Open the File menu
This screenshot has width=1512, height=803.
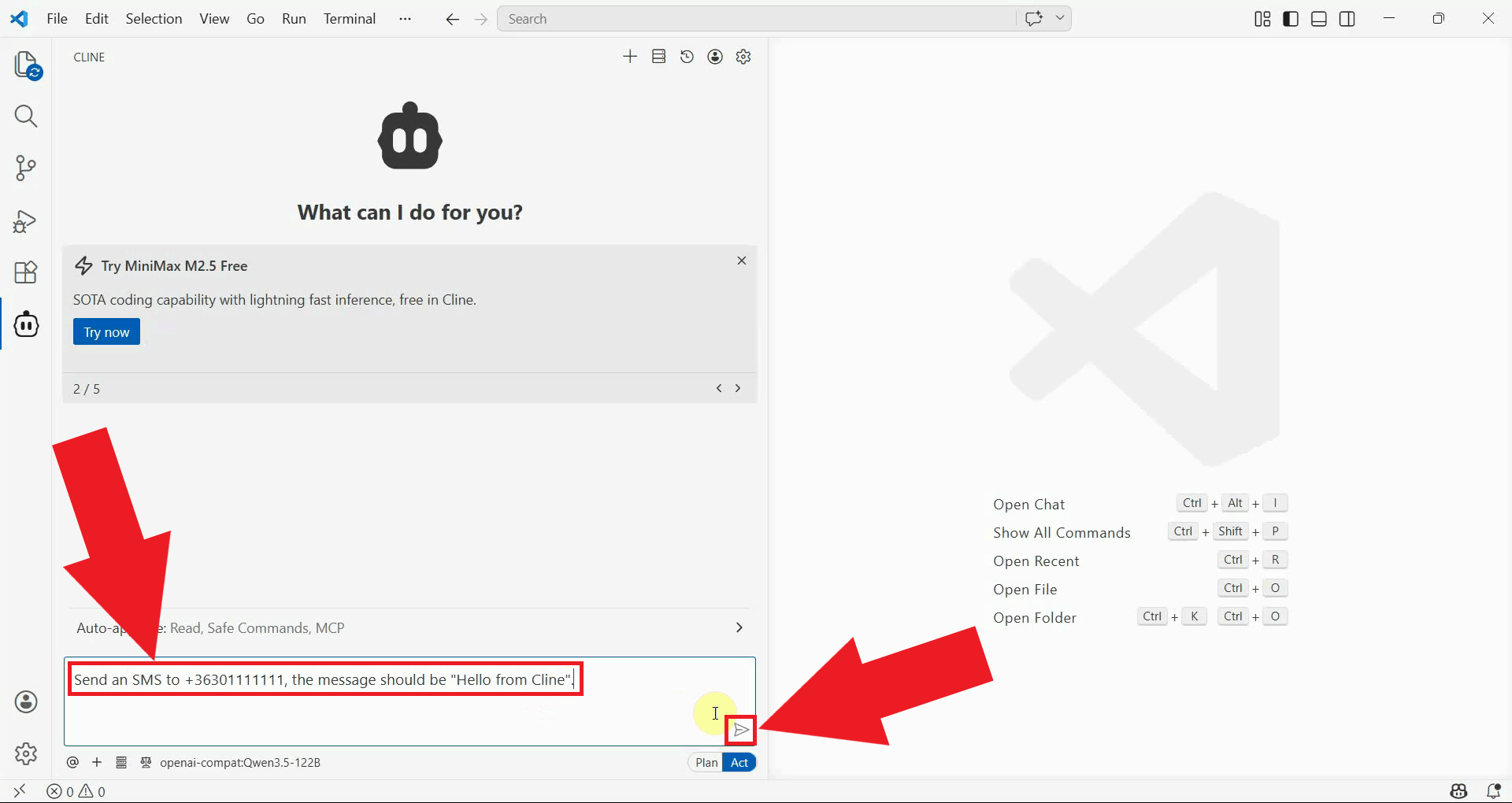(x=57, y=19)
